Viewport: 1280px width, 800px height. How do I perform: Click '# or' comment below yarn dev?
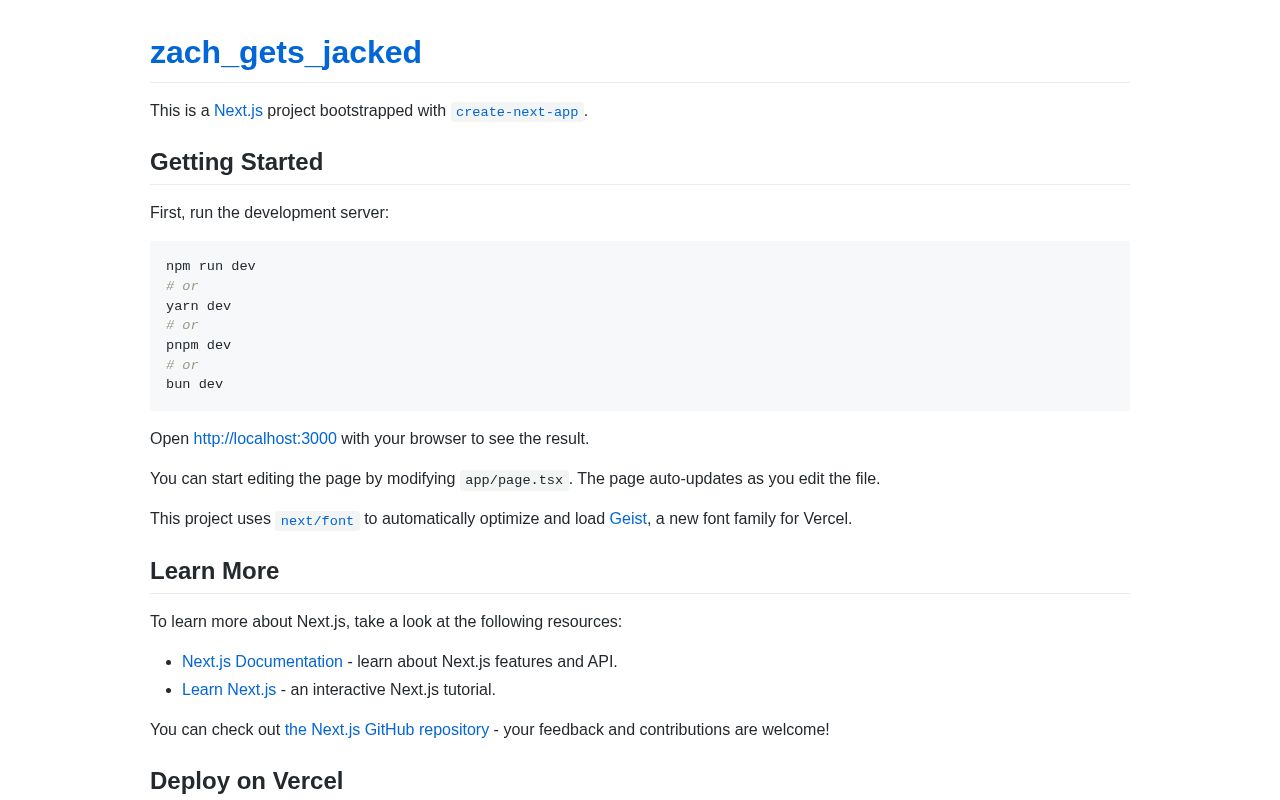(x=182, y=325)
